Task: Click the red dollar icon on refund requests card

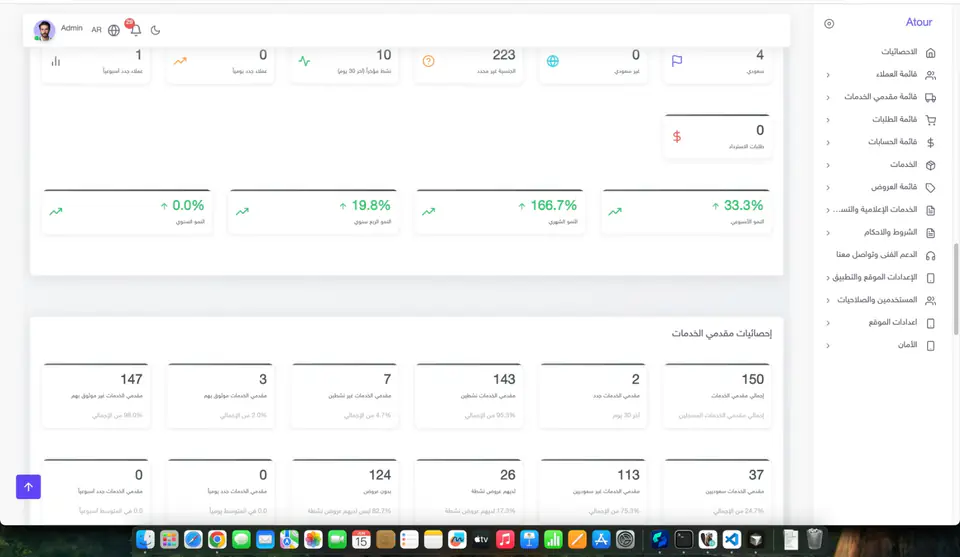Action: 677,136
